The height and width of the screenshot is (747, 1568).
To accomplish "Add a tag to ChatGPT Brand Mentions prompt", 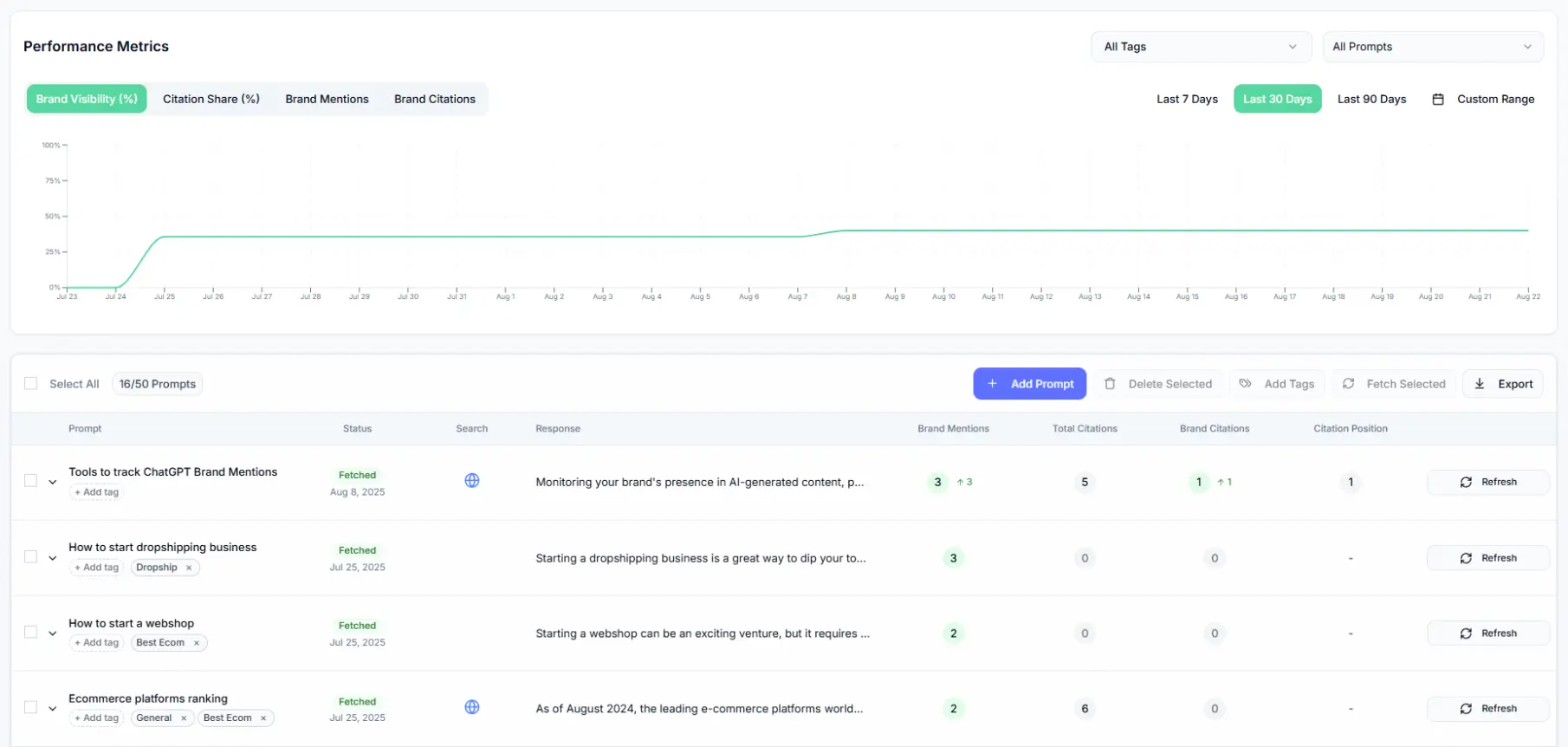I will tap(96, 492).
